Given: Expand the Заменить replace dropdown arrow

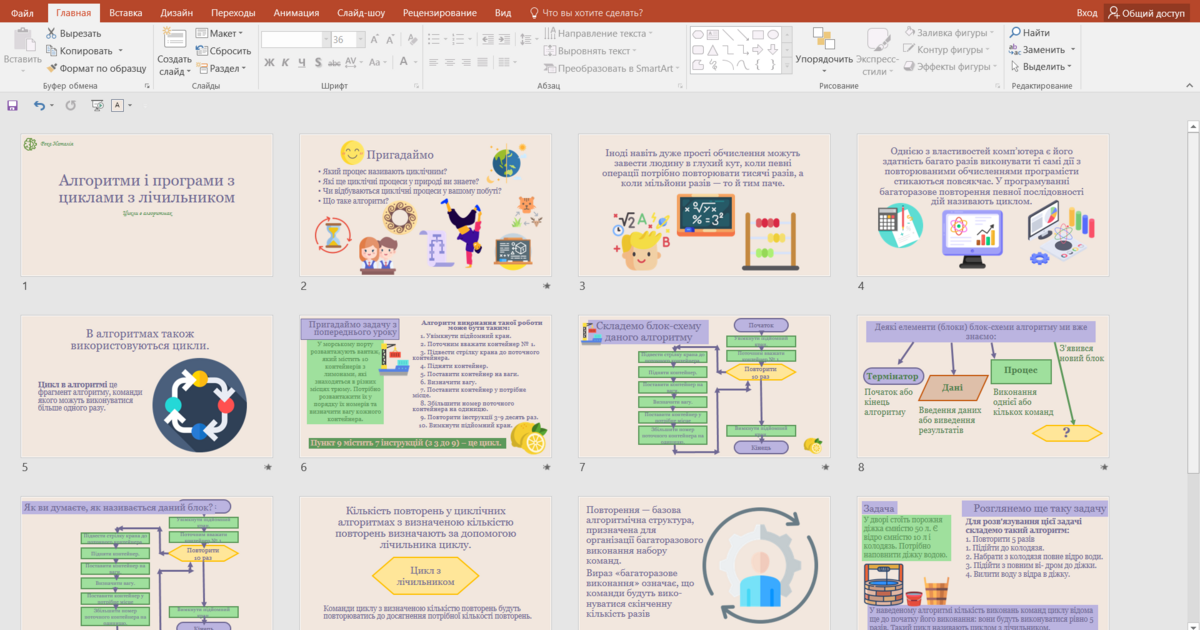Looking at the screenshot, I should coord(1073,50).
